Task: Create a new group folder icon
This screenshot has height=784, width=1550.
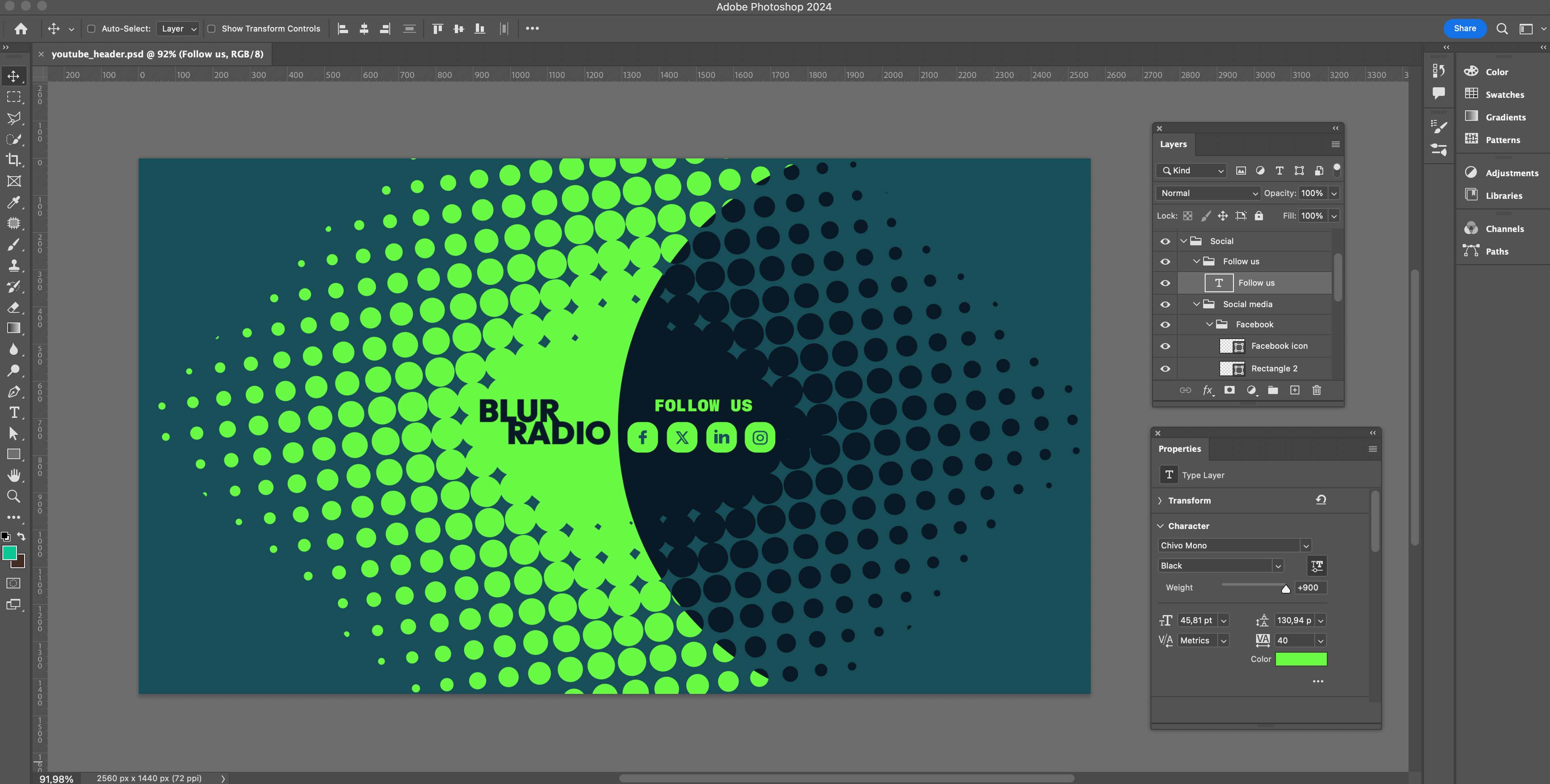Action: (1273, 390)
